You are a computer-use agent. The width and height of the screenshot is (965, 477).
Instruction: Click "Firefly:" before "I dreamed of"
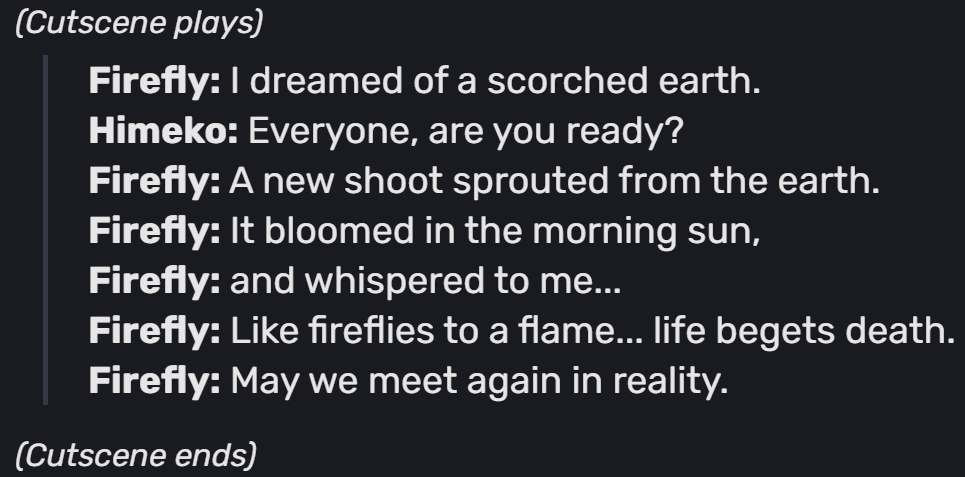tap(155, 81)
